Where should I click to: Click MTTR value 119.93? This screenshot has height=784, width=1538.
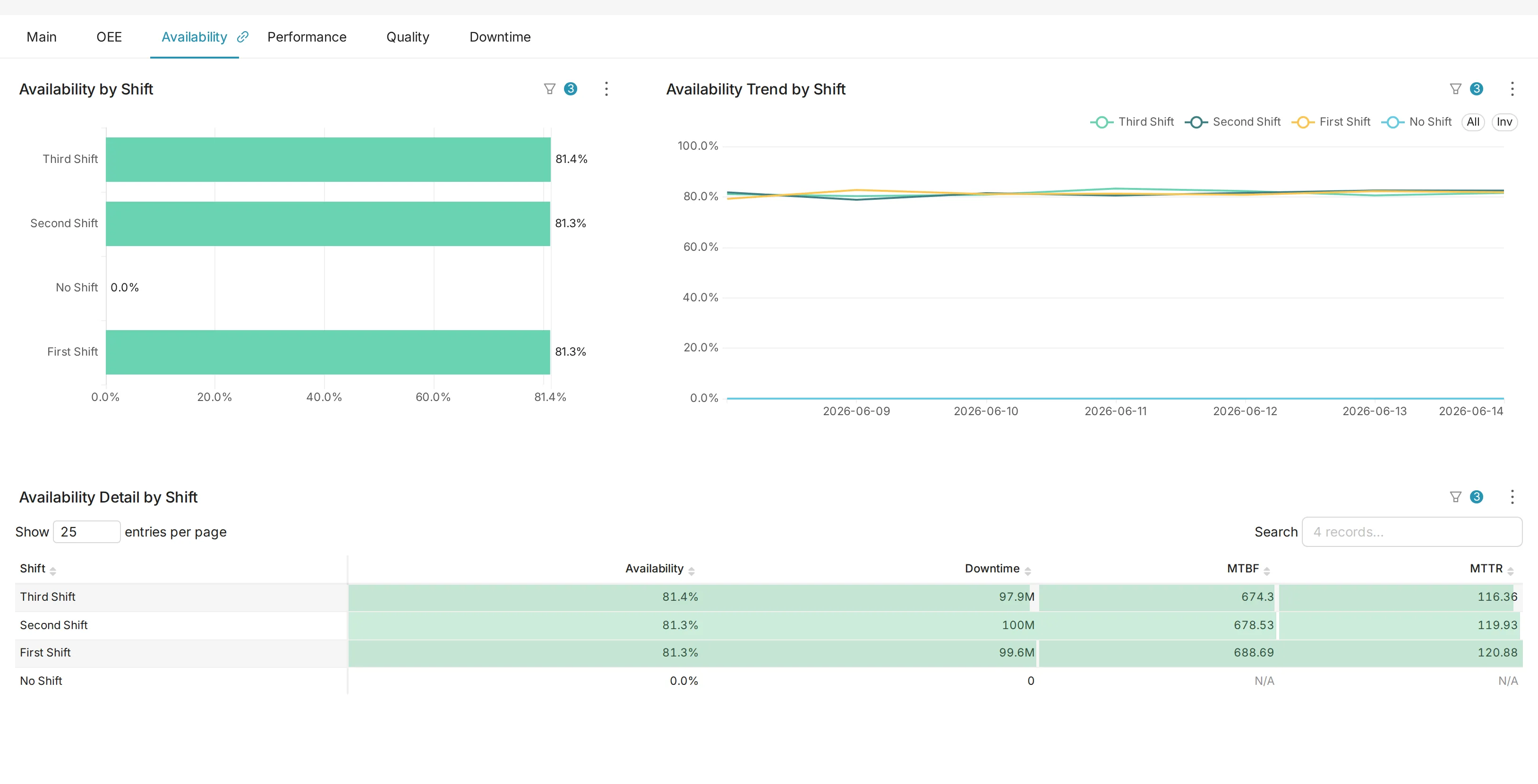1497,624
